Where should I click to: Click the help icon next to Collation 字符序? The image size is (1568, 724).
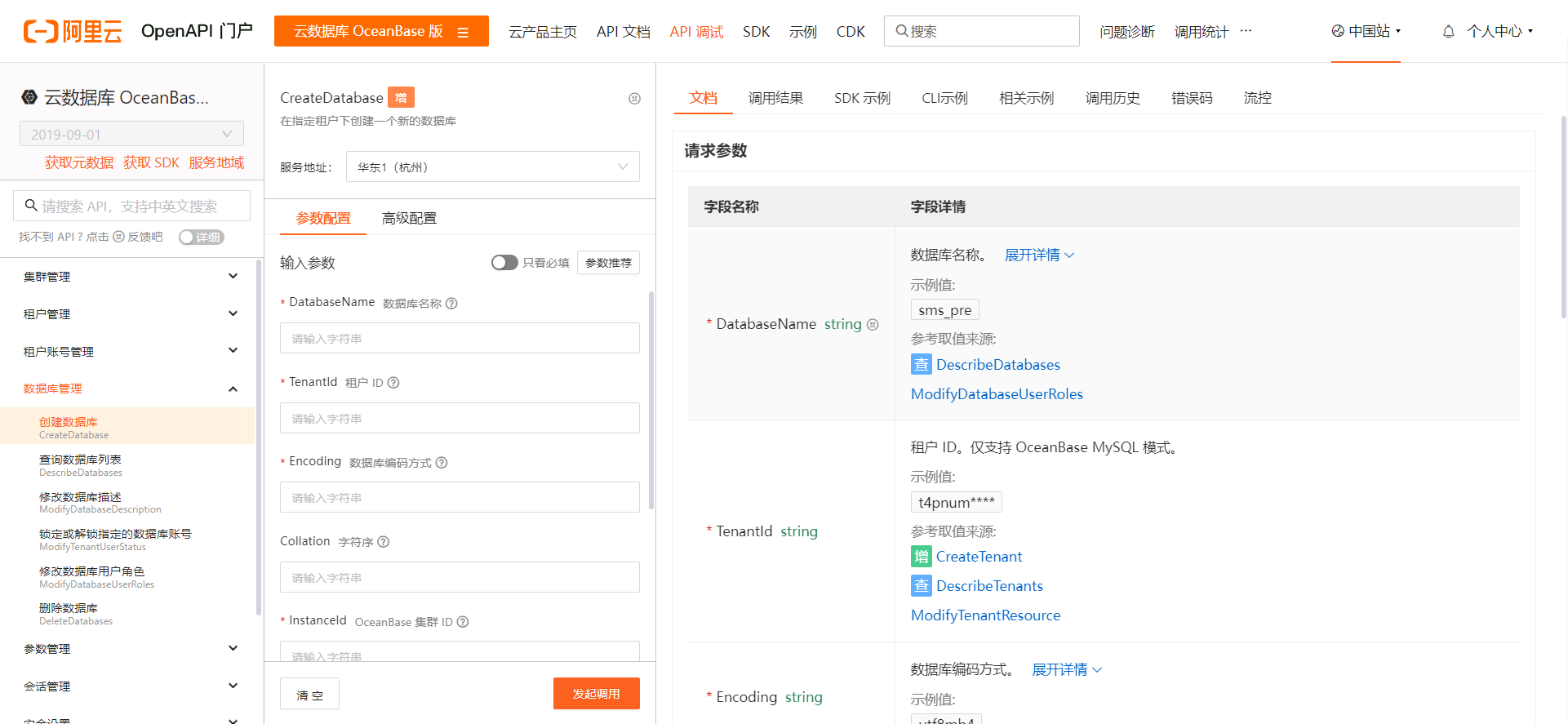pyautogui.click(x=384, y=542)
